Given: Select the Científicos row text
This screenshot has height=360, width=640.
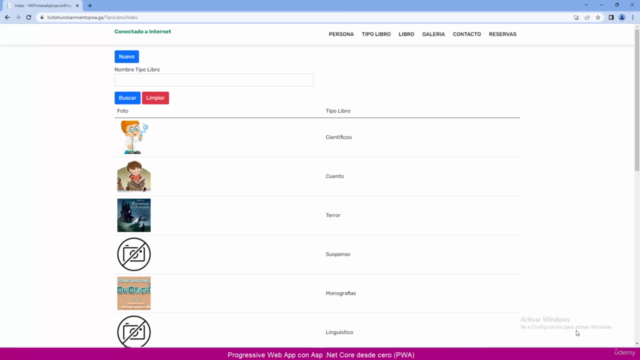Looking at the screenshot, I should (338, 137).
